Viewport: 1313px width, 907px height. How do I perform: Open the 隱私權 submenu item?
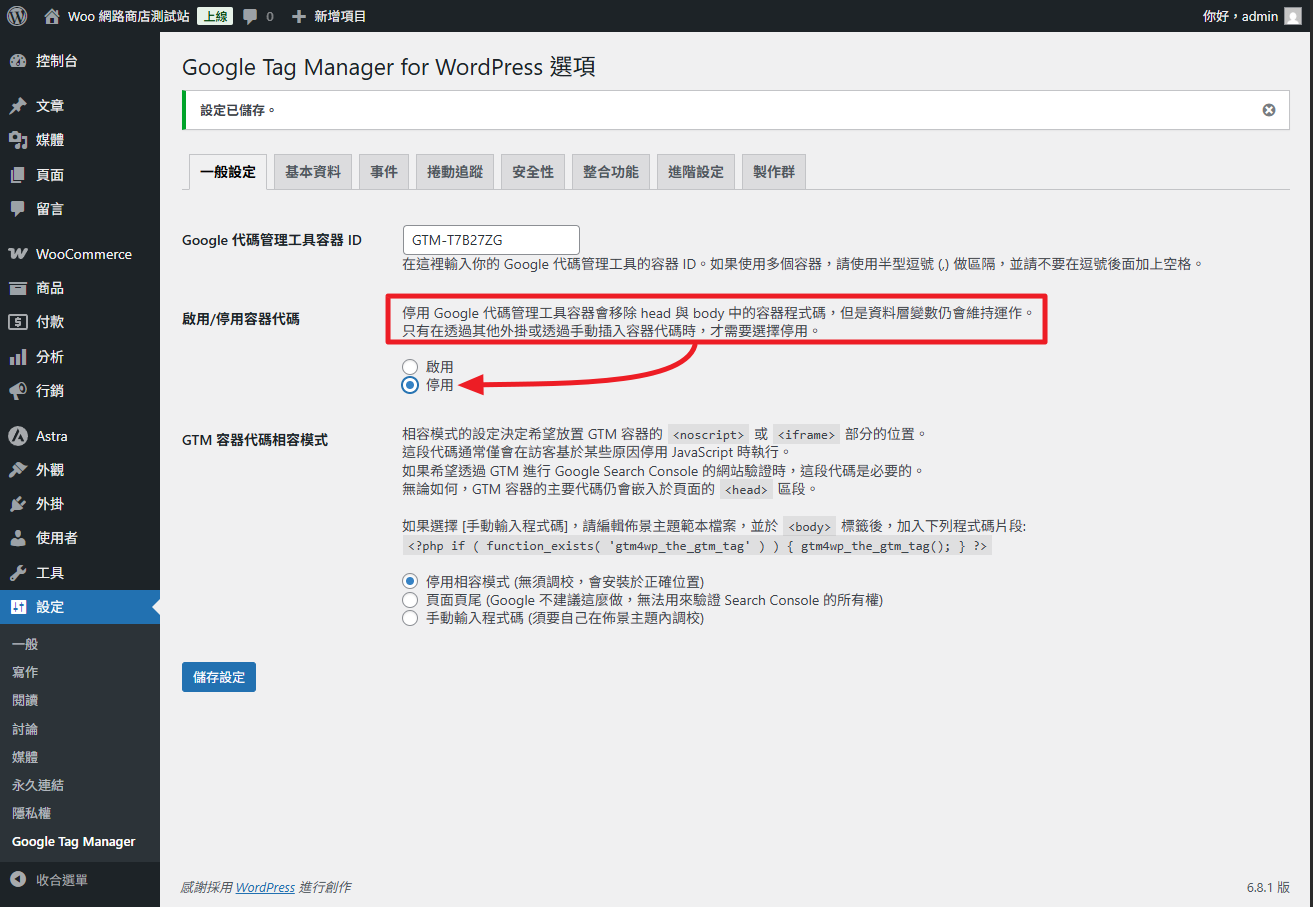[32, 813]
